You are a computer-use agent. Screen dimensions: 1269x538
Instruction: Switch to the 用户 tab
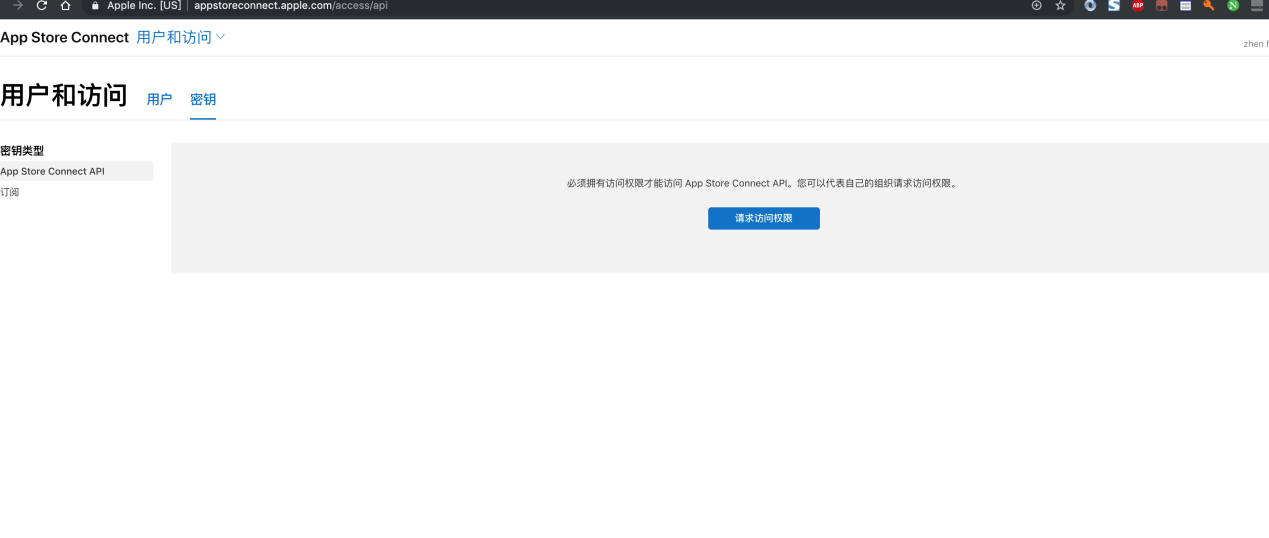(159, 99)
